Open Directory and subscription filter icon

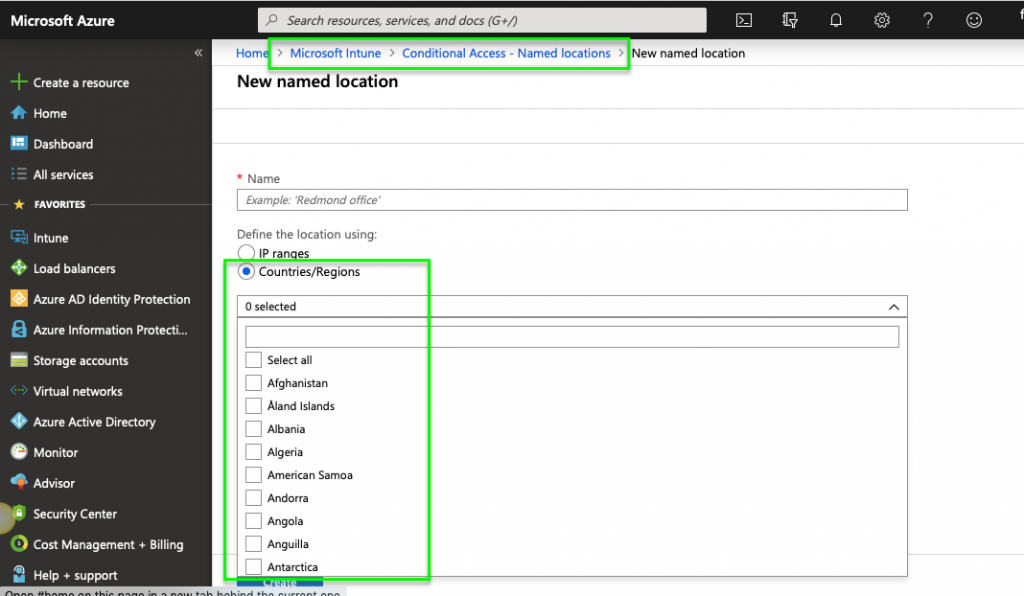pyautogui.click(x=790, y=20)
